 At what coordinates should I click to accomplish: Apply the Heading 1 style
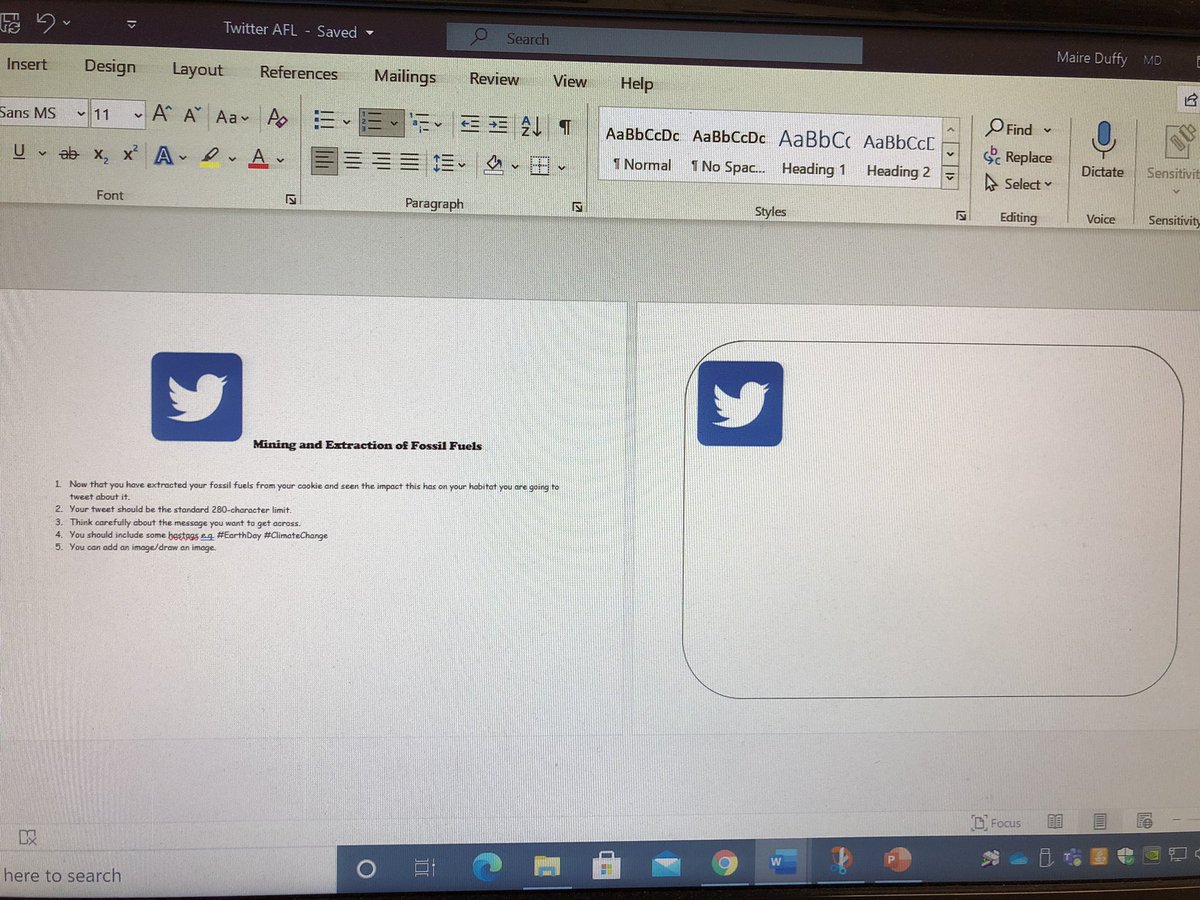[x=814, y=154]
